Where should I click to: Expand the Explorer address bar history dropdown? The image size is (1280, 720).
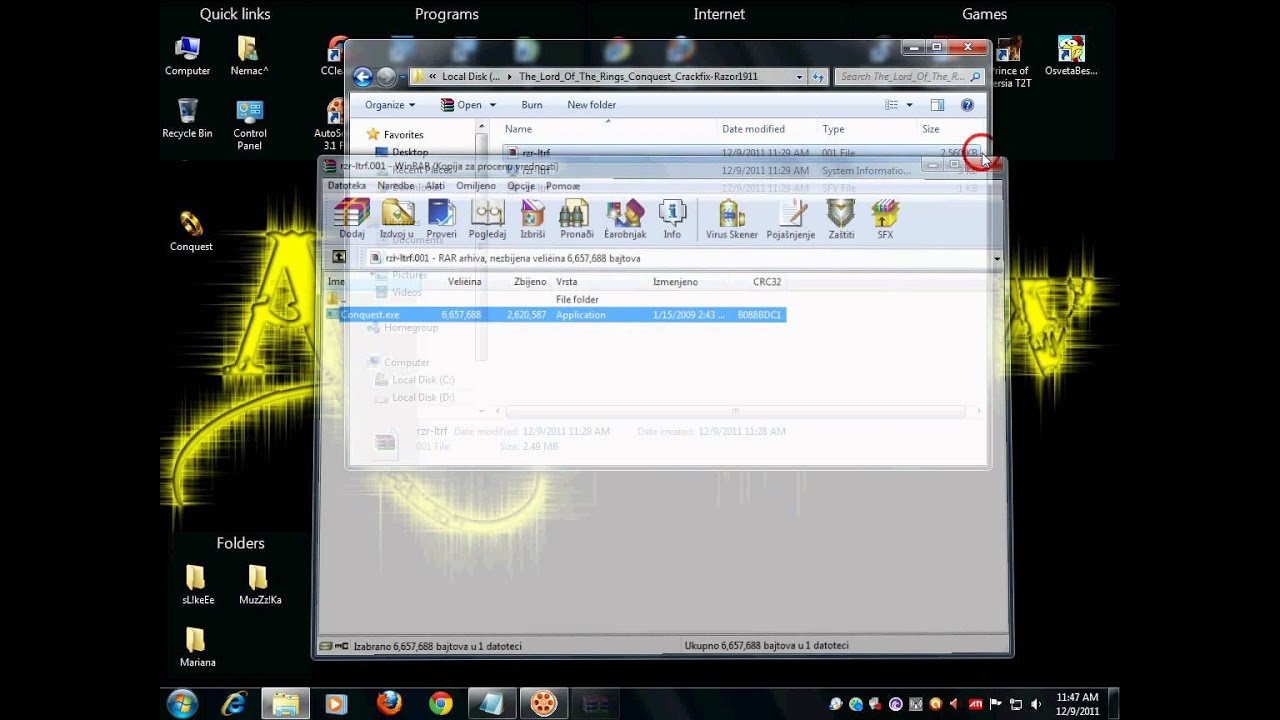click(x=799, y=77)
